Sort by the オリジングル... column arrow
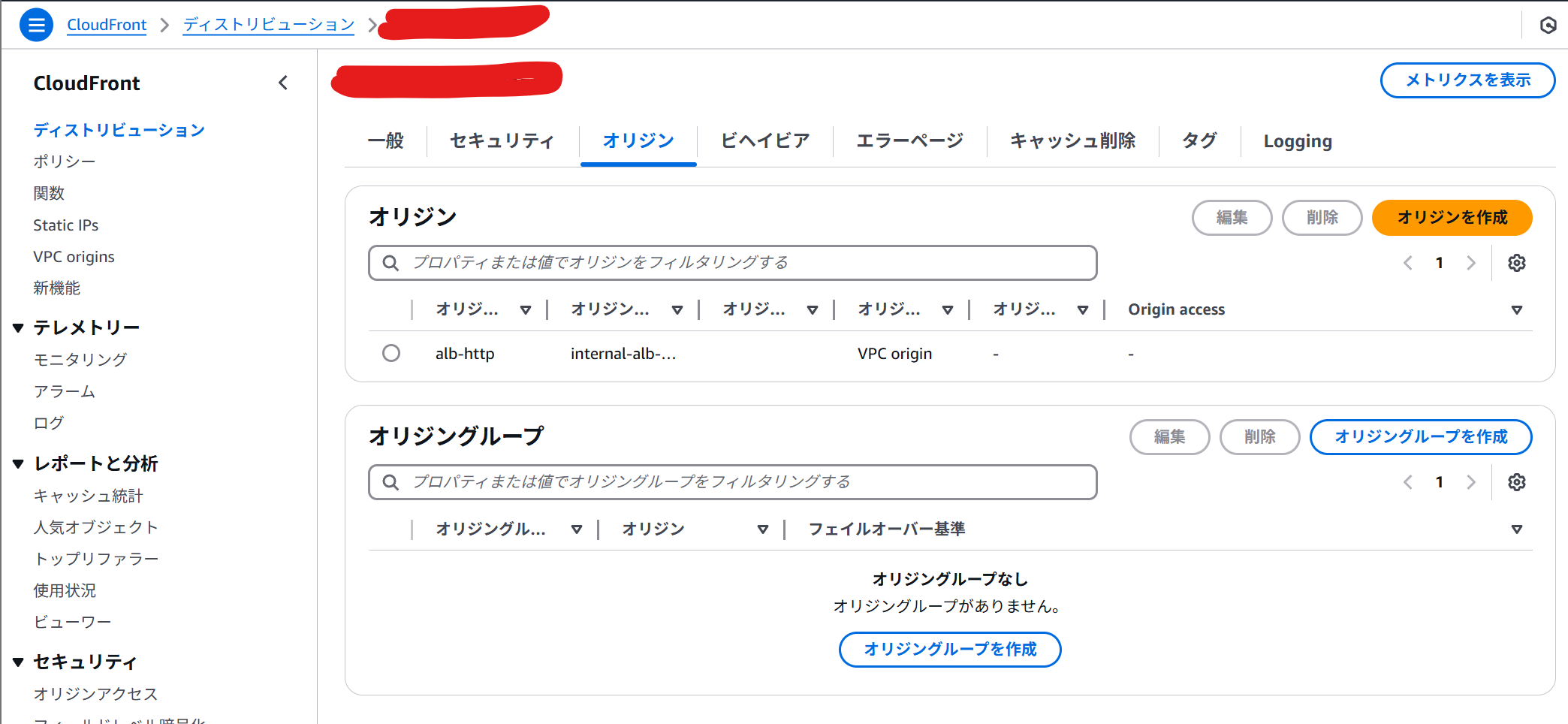1568x724 pixels. pyautogui.click(x=577, y=529)
